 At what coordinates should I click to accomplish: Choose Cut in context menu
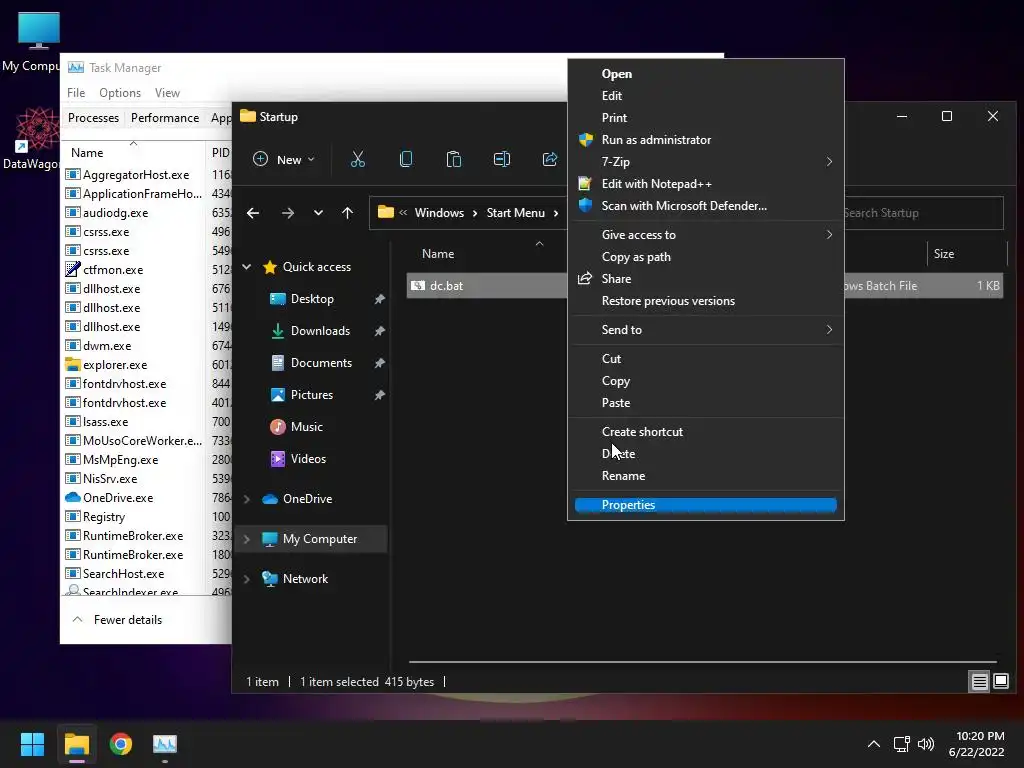point(705,359)
